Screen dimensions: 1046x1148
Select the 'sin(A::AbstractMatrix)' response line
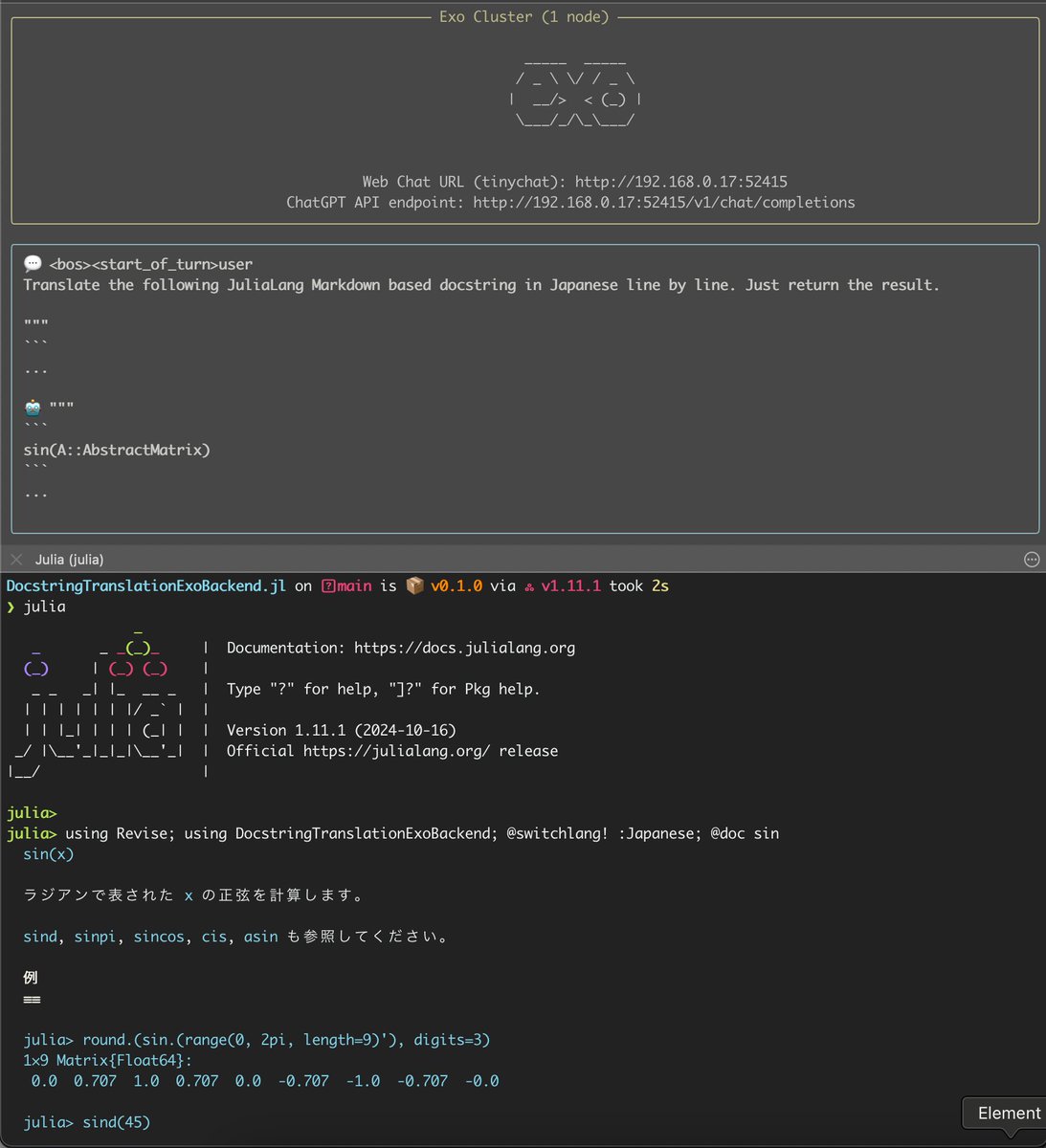tap(117, 450)
